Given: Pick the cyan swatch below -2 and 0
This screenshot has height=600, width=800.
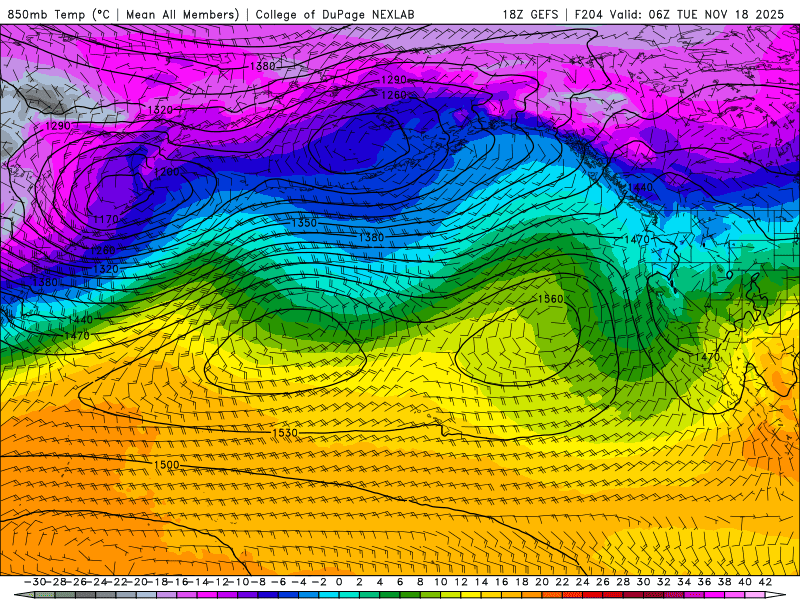Looking at the screenshot, I should [329, 595].
